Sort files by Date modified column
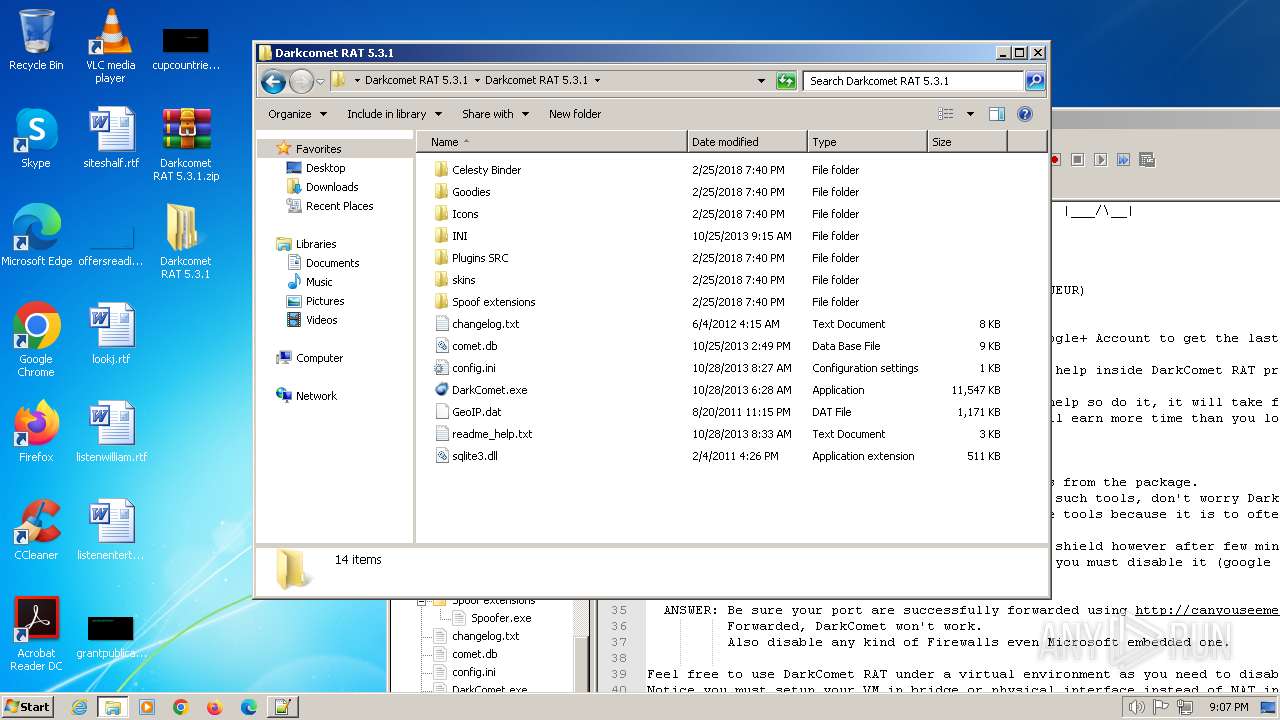This screenshot has width=1280, height=720. click(747, 142)
